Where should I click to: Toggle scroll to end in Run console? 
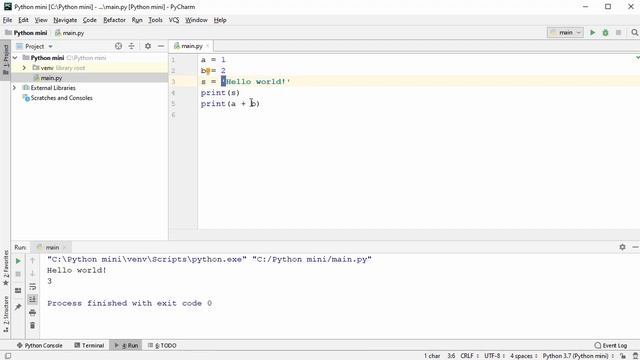click(x=33, y=299)
